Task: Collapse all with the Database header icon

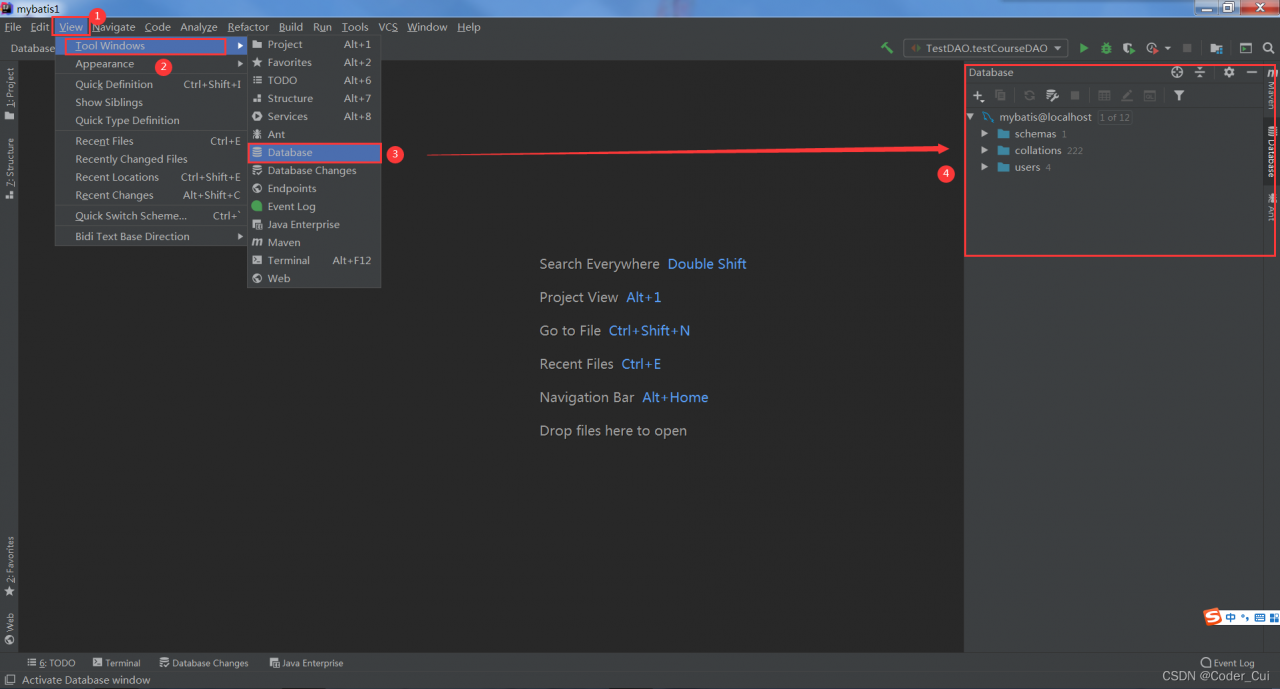Action: click(1200, 72)
